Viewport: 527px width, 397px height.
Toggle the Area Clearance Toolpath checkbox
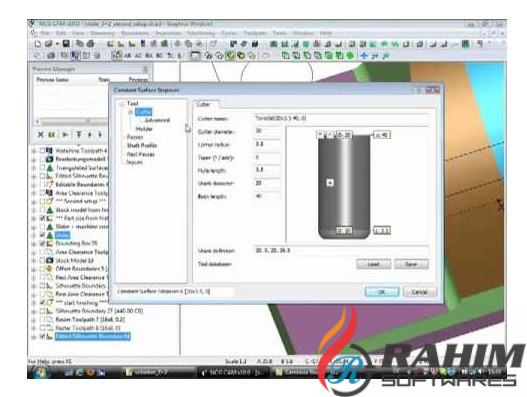[x=42, y=193]
